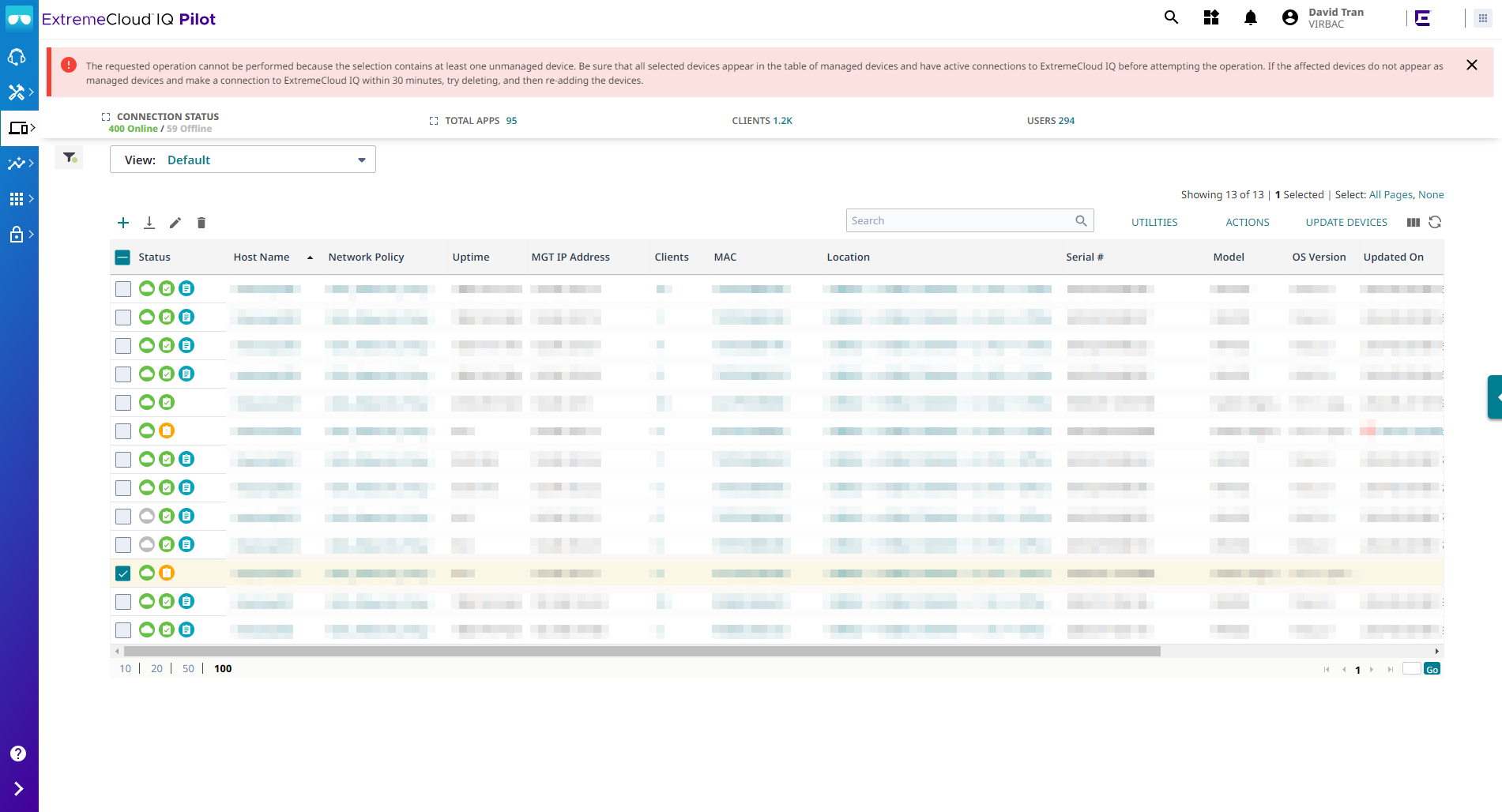
Task: Refresh the device table
Action: tap(1435, 223)
